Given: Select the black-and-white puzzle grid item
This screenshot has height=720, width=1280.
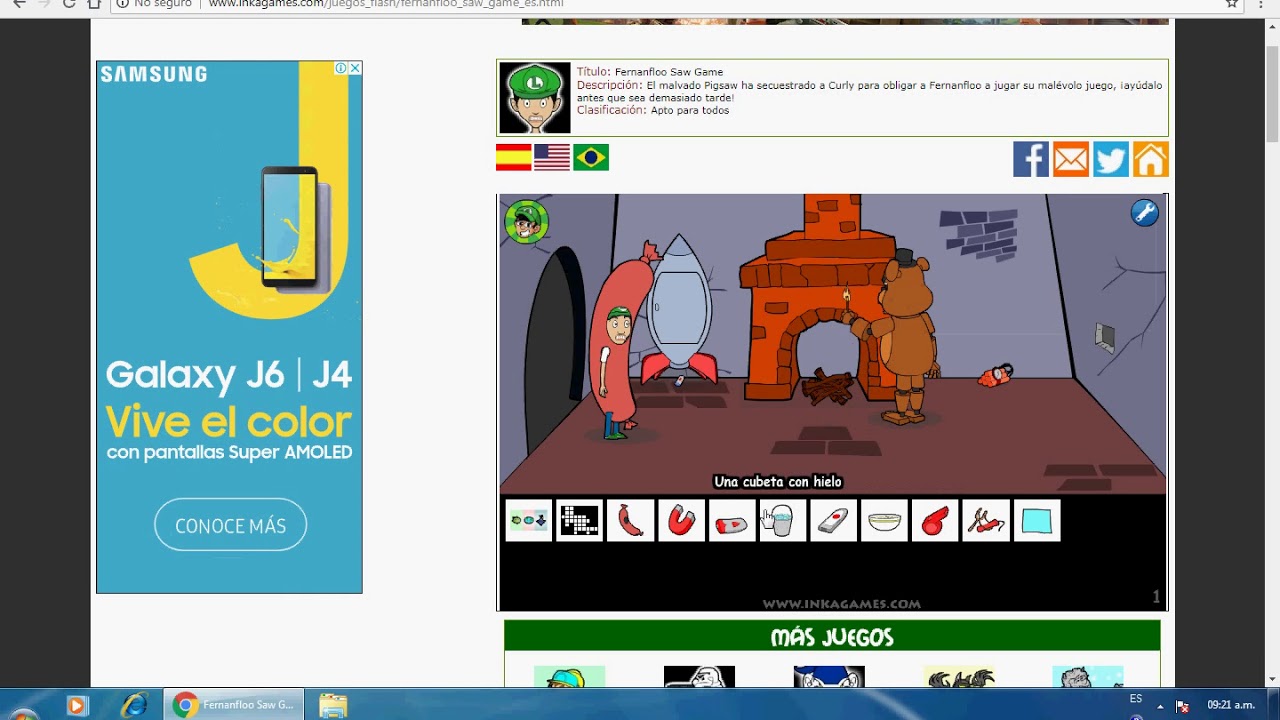Looking at the screenshot, I should click(x=580, y=521).
